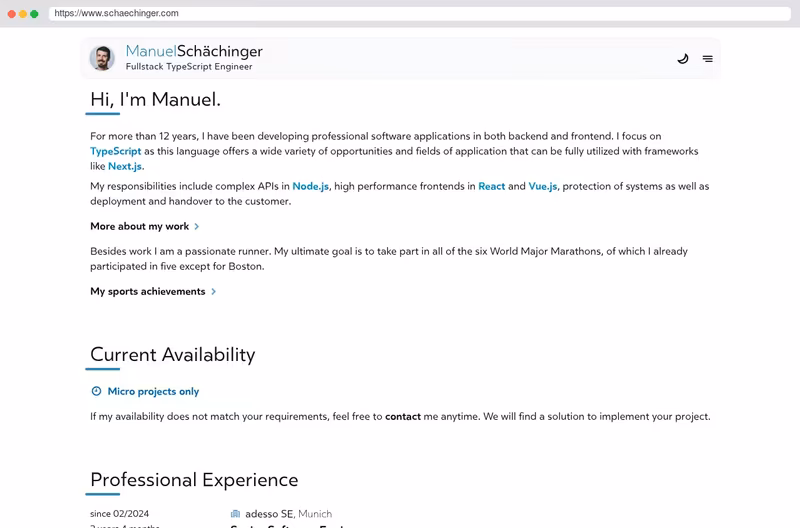
Task: Follow the contact link
Action: [x=403, y=416]
